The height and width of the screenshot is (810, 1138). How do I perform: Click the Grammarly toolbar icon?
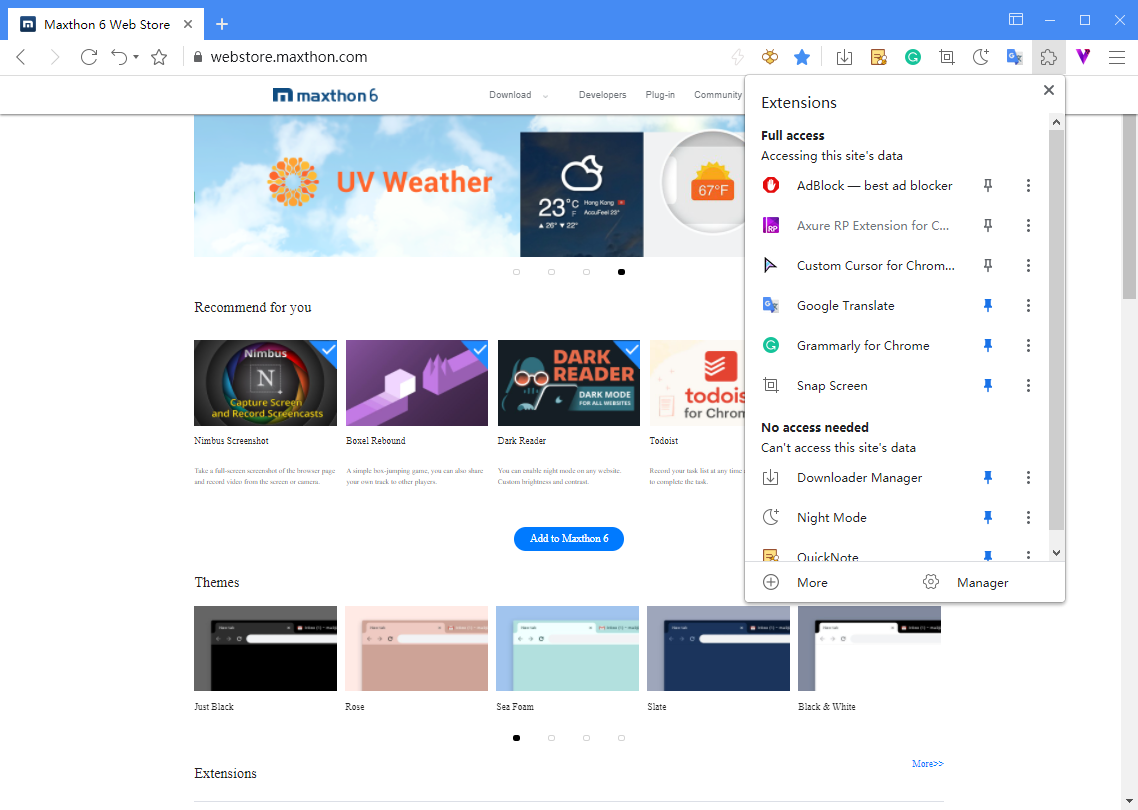tap(913, 57)
